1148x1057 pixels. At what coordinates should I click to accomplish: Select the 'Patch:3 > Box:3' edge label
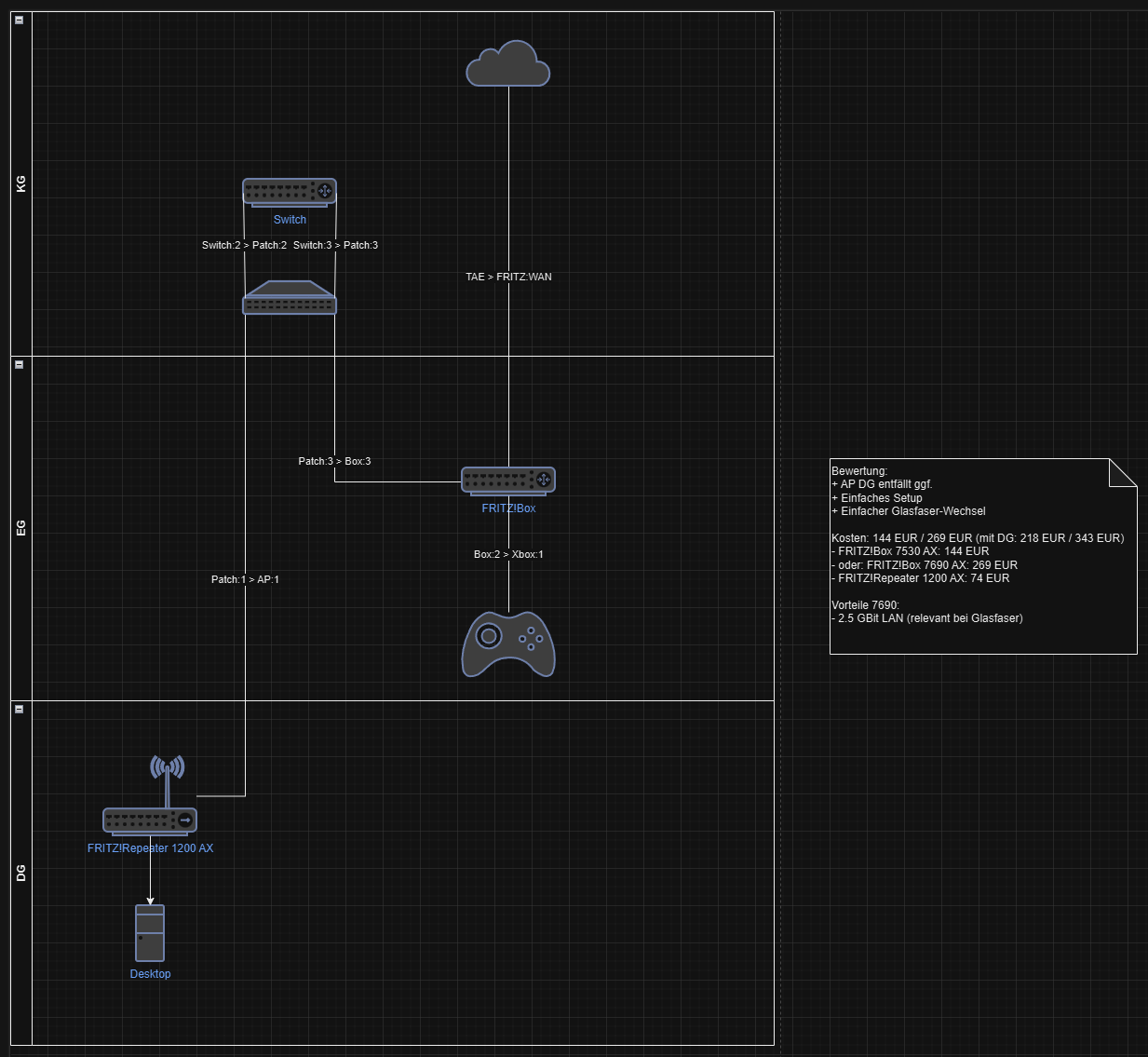(x=334, y=461)
